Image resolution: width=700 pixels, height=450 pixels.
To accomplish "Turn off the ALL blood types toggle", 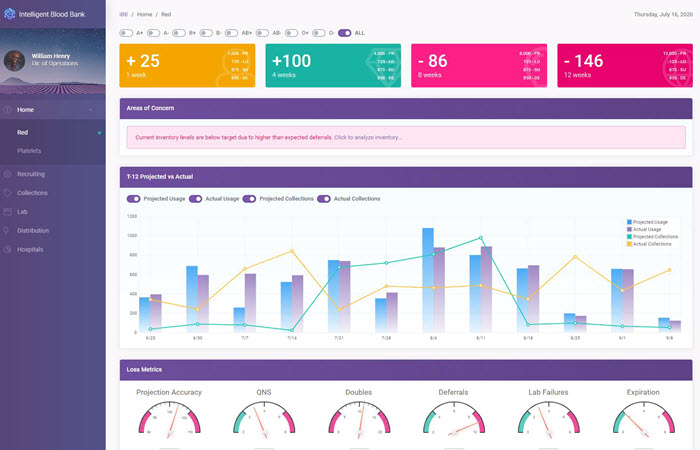I will click(x=344, y=33).
